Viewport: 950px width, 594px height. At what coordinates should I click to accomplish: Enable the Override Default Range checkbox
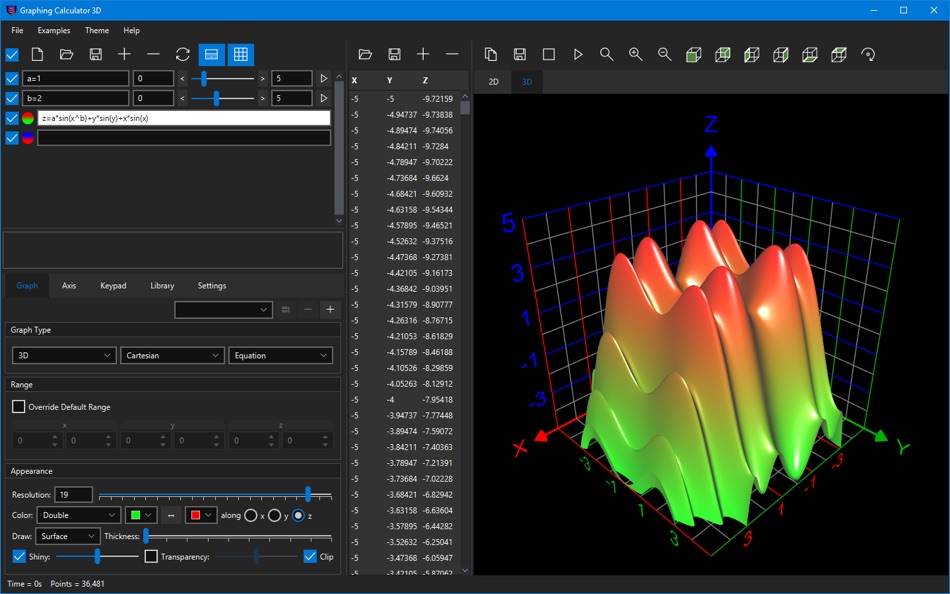click(x=19, y=407)
